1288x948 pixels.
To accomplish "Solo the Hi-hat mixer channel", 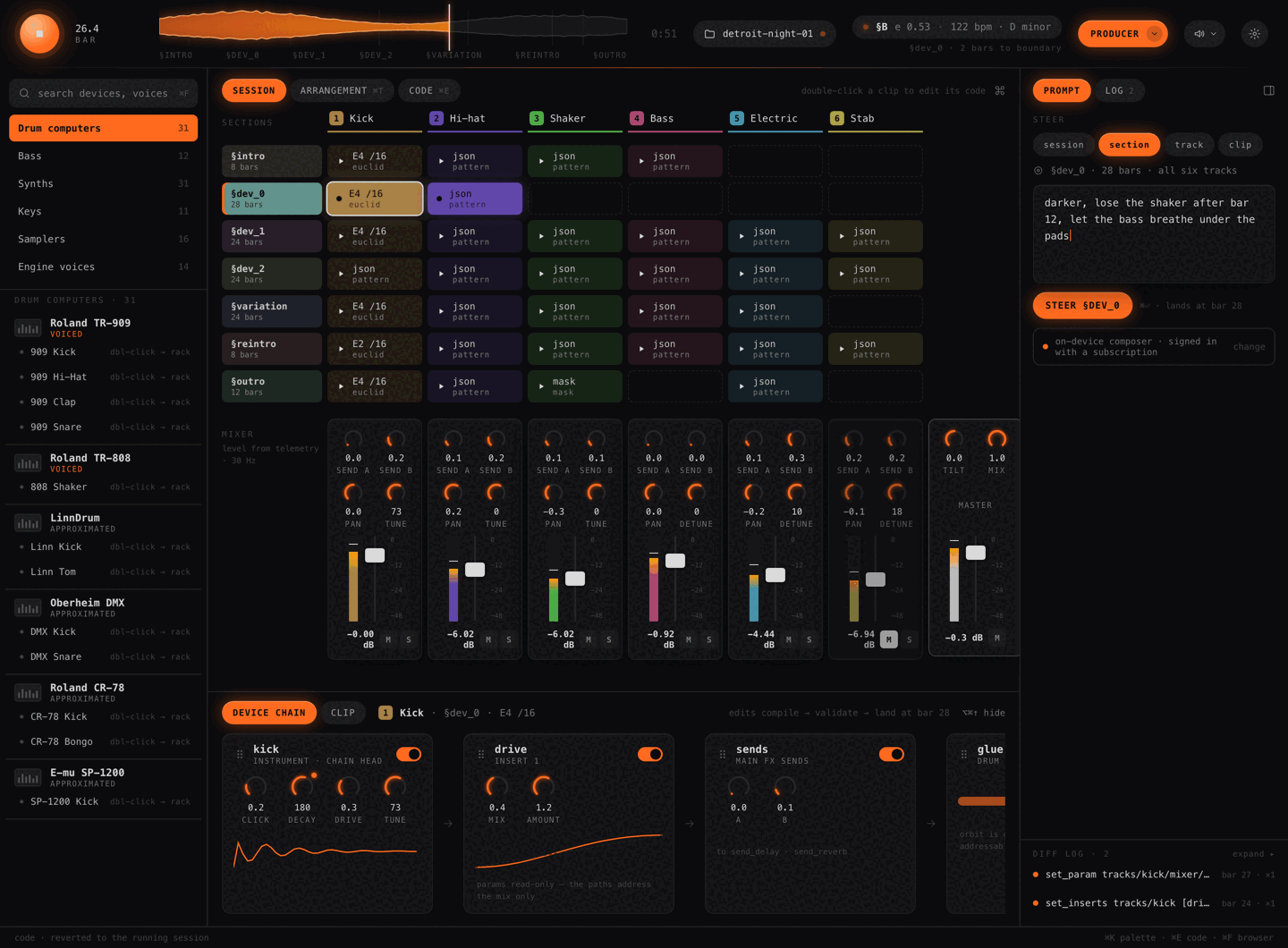I will click(x=509, y=639).
